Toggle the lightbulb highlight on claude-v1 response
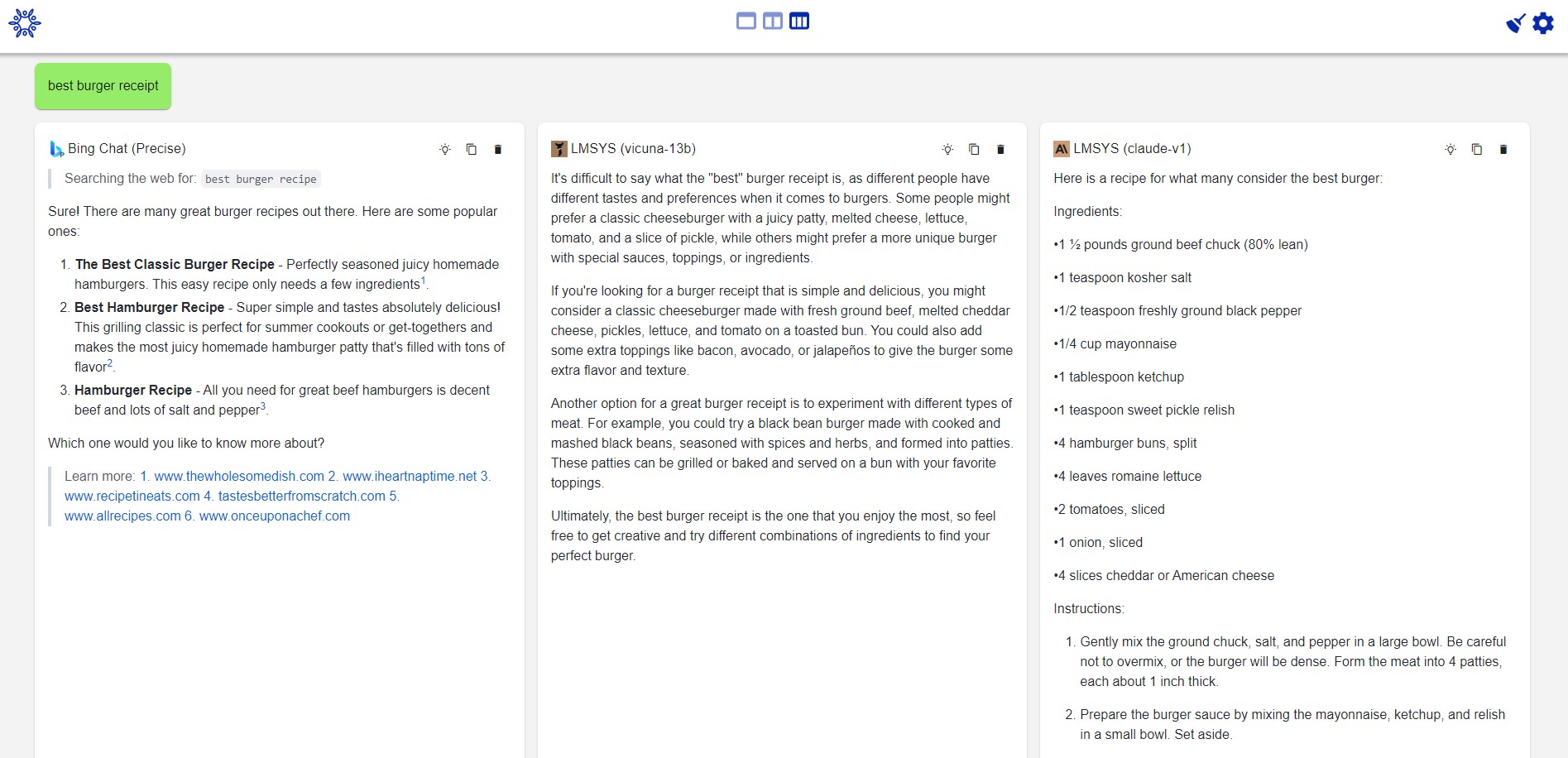The height and width of the screenshot is (758, 1568). coord(1451,149)
